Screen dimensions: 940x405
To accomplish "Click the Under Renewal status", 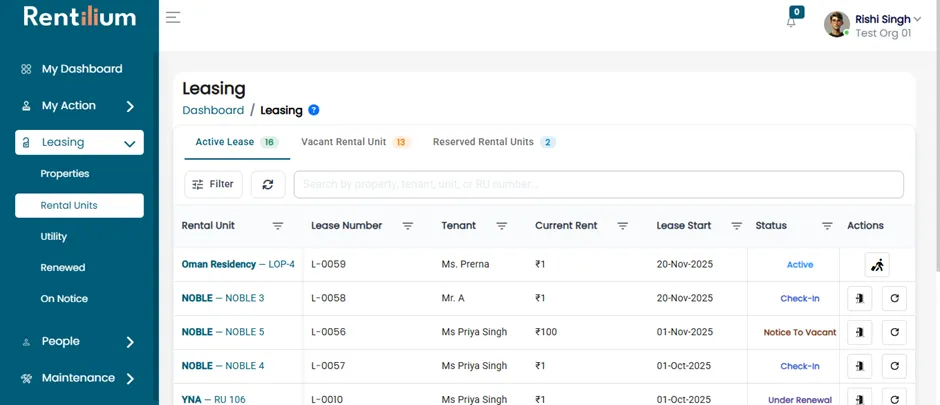I will click(x=800, y=400).
